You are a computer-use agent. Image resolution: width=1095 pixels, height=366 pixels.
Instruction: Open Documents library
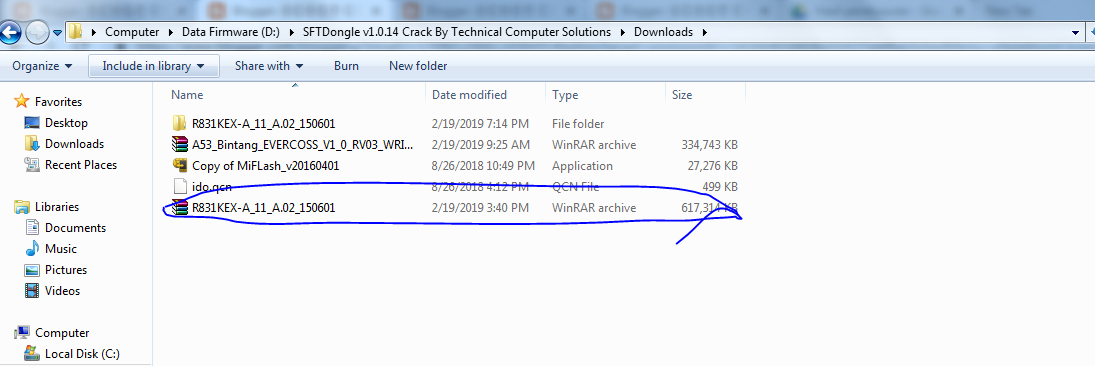[75, 228]
